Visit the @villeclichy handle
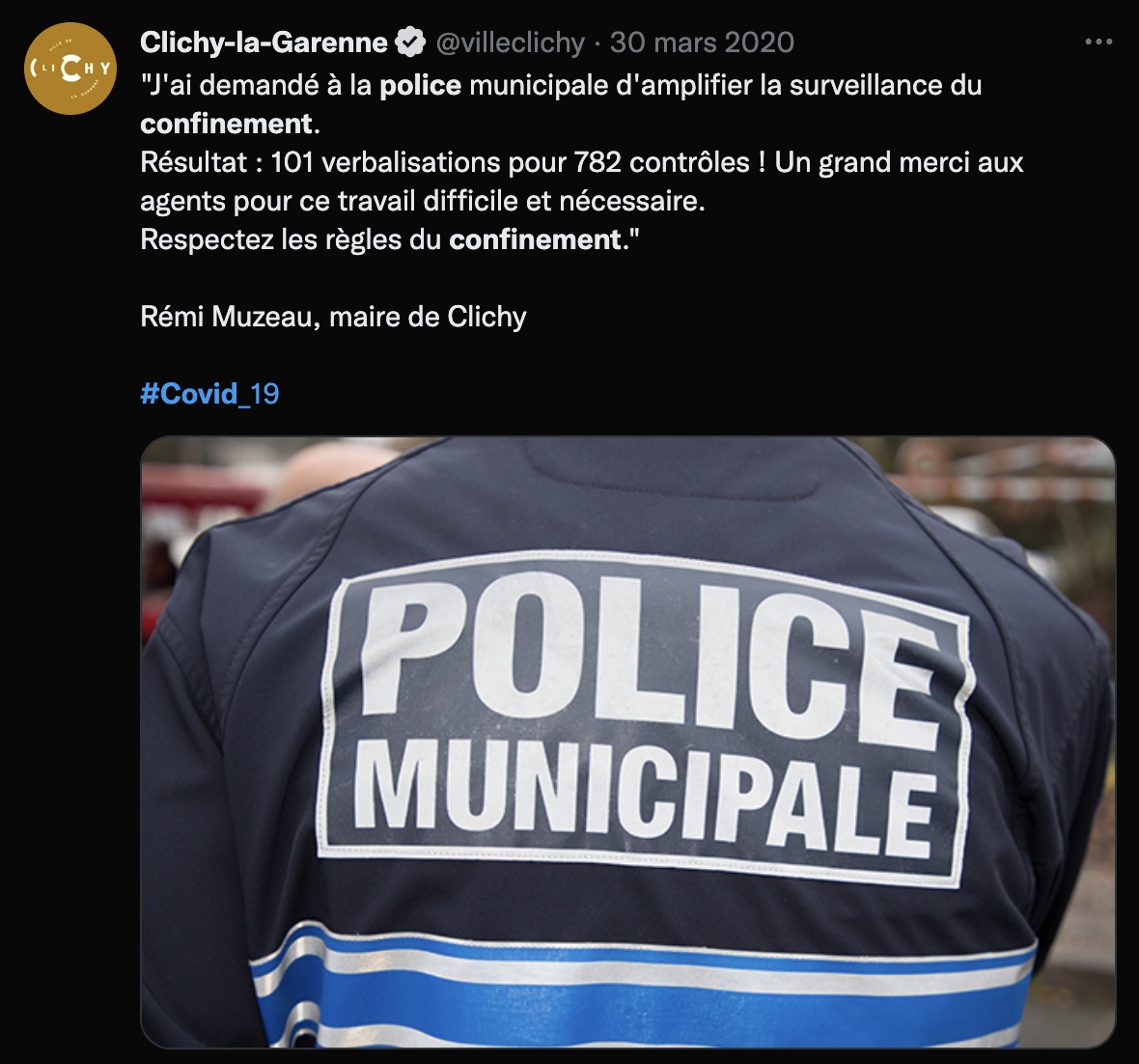 pyautogui.click(x=510, y=42)
